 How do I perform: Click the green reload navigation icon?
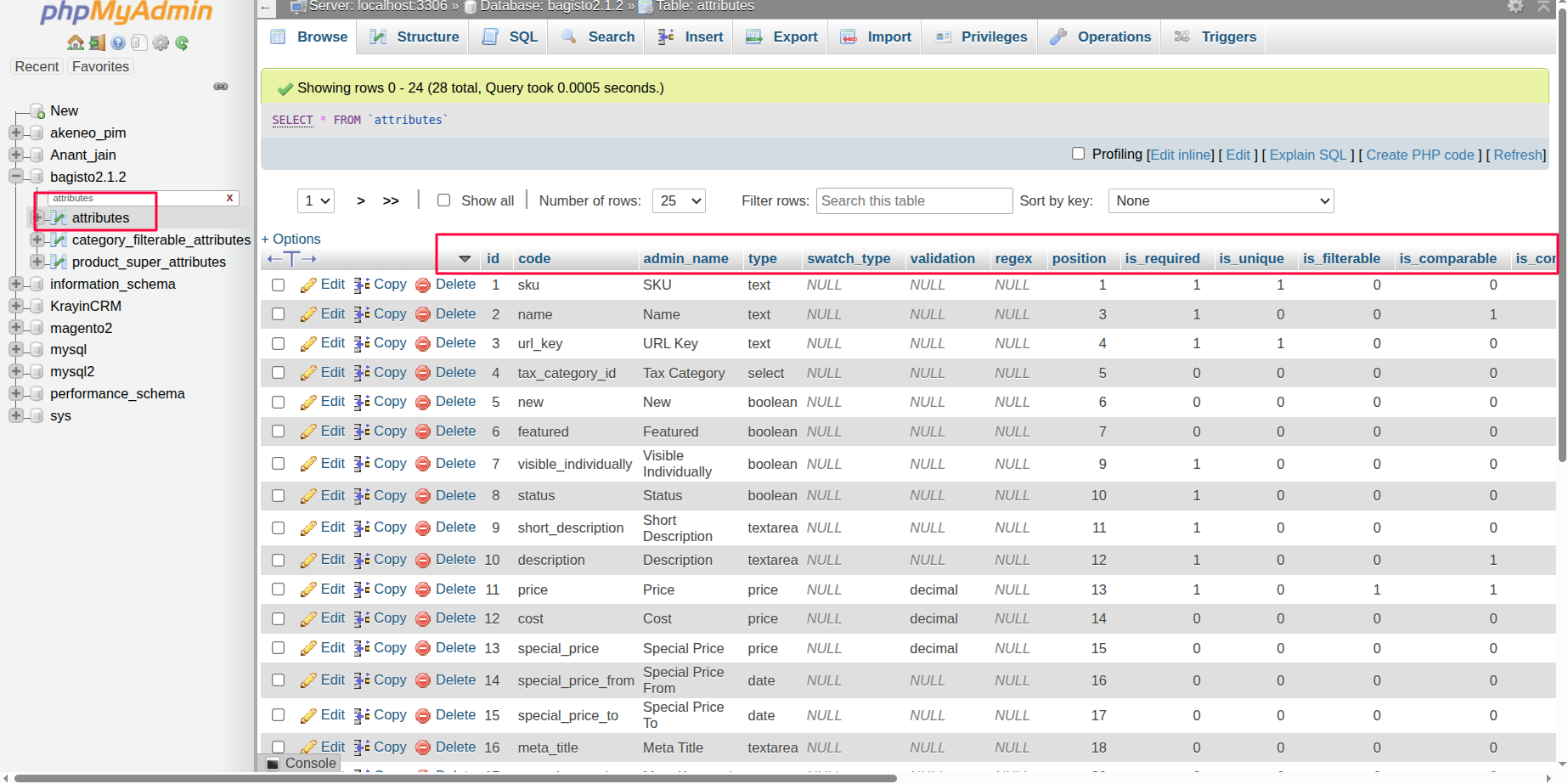pos(182,42)
